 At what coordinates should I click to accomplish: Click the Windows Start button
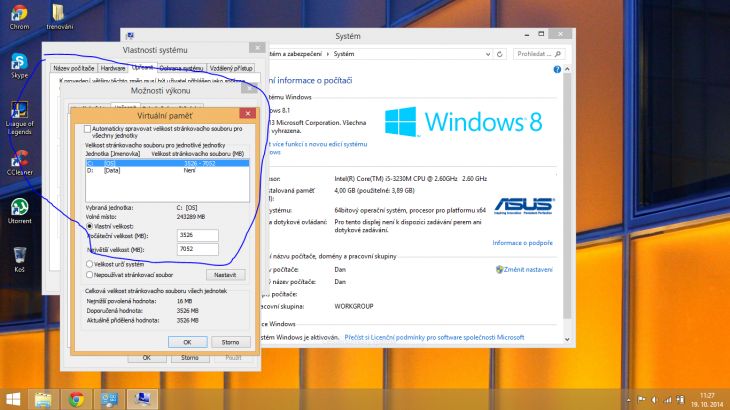coord(13,399)
